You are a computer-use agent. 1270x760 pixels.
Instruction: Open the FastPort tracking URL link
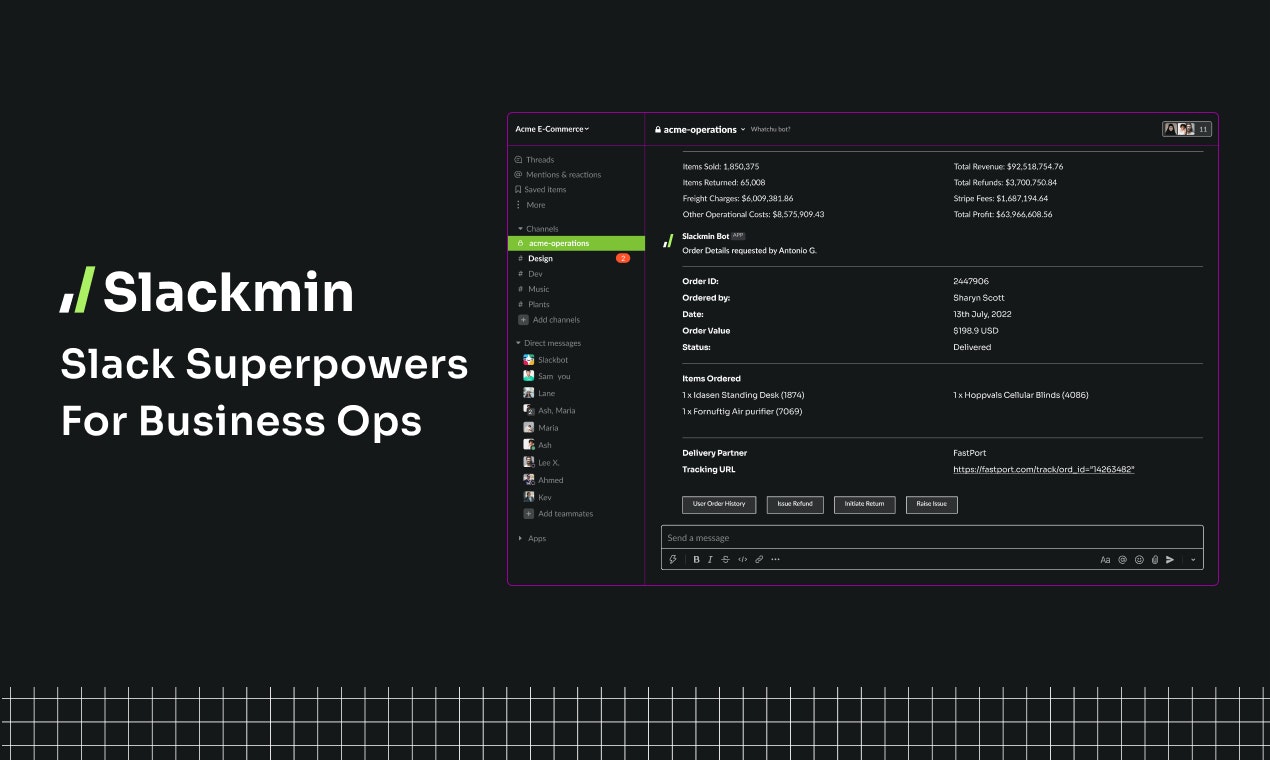coord(1043,469)
